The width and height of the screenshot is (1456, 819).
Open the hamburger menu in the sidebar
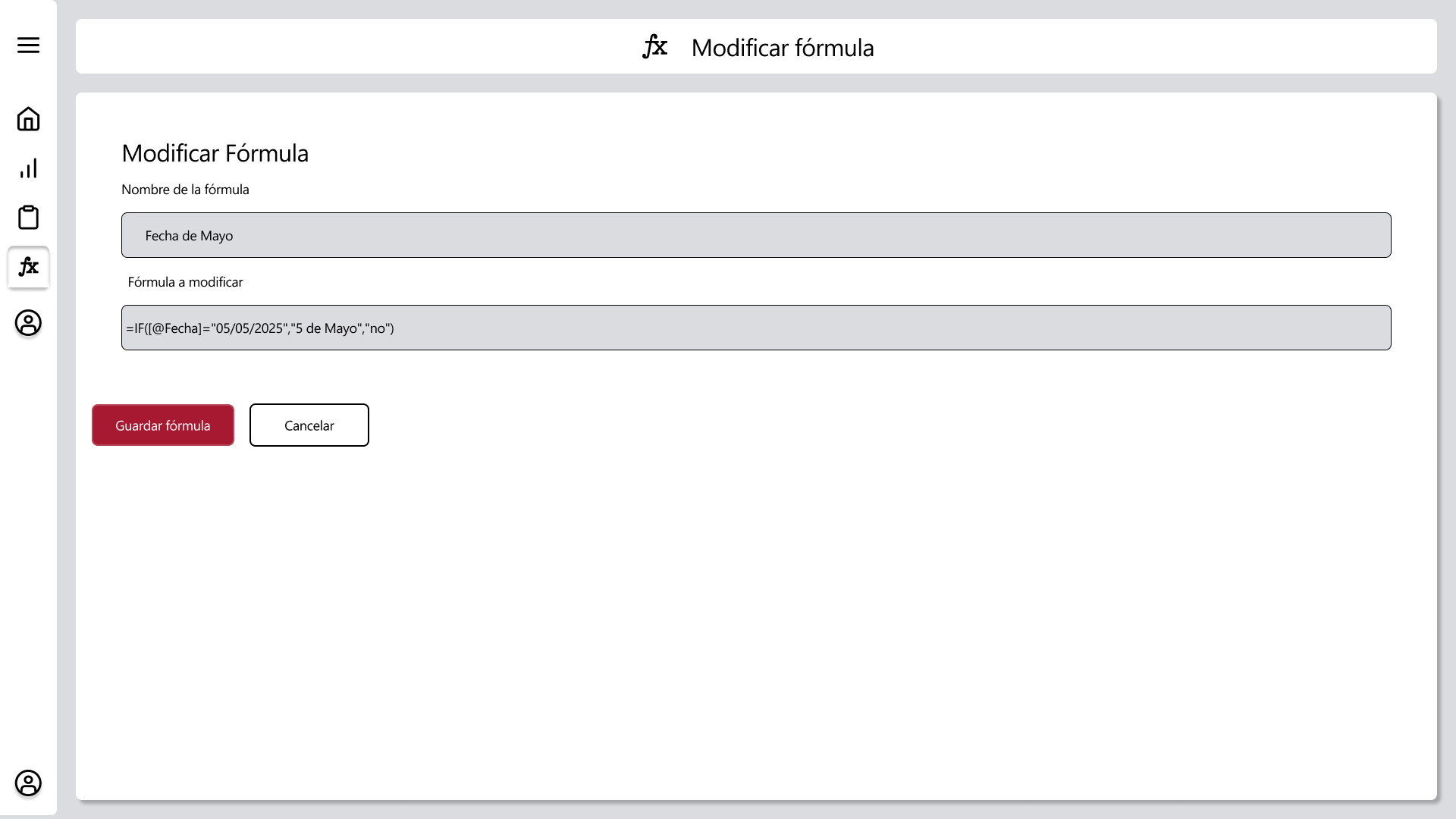pyautogui.click(x=28, y=45)
